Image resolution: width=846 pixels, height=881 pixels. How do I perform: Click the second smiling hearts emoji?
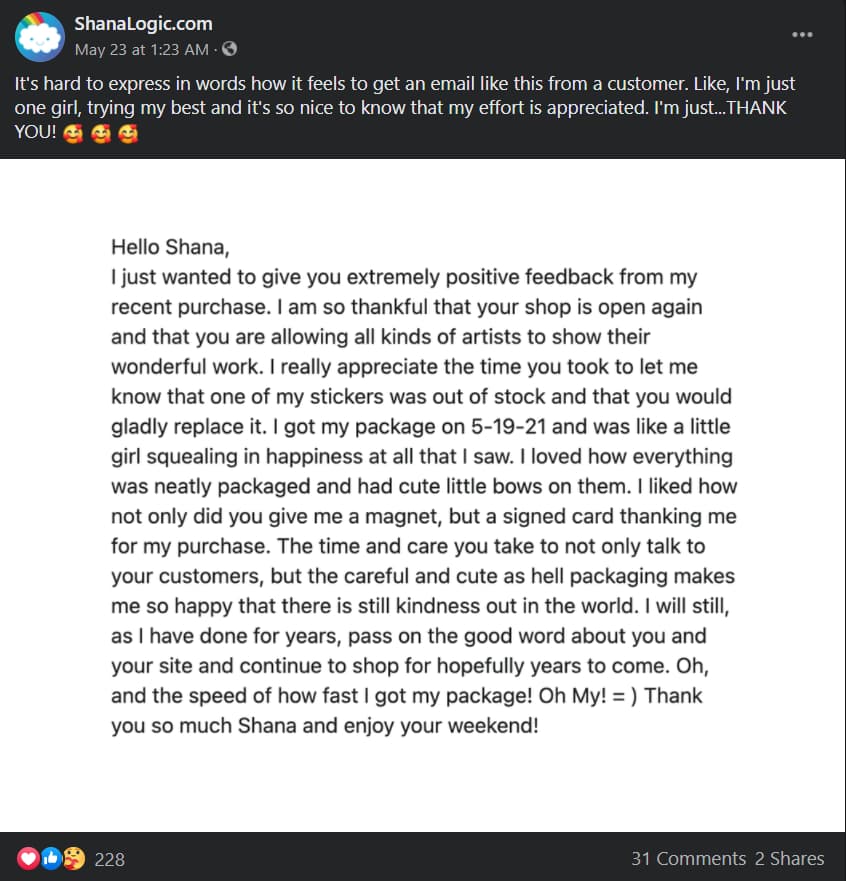tap(101, 134)
